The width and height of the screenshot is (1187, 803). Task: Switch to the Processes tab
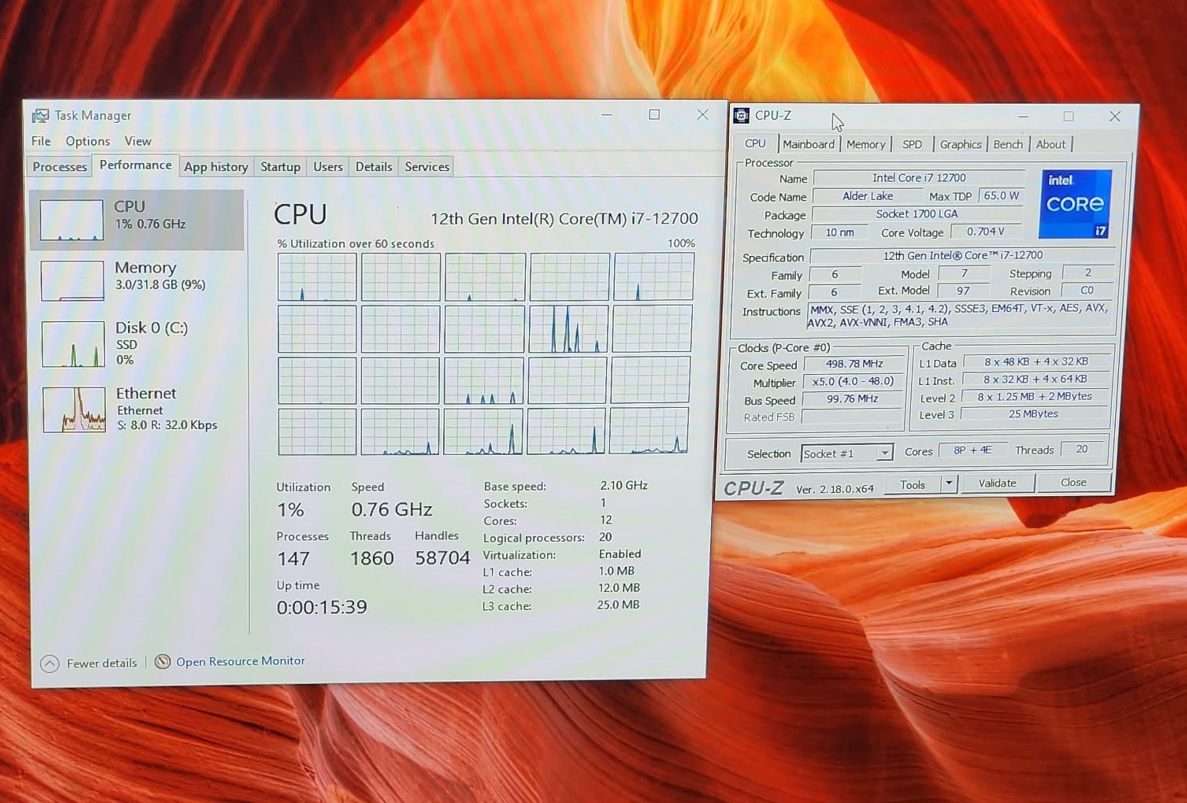pyautogui.click(x=60, y=167)
